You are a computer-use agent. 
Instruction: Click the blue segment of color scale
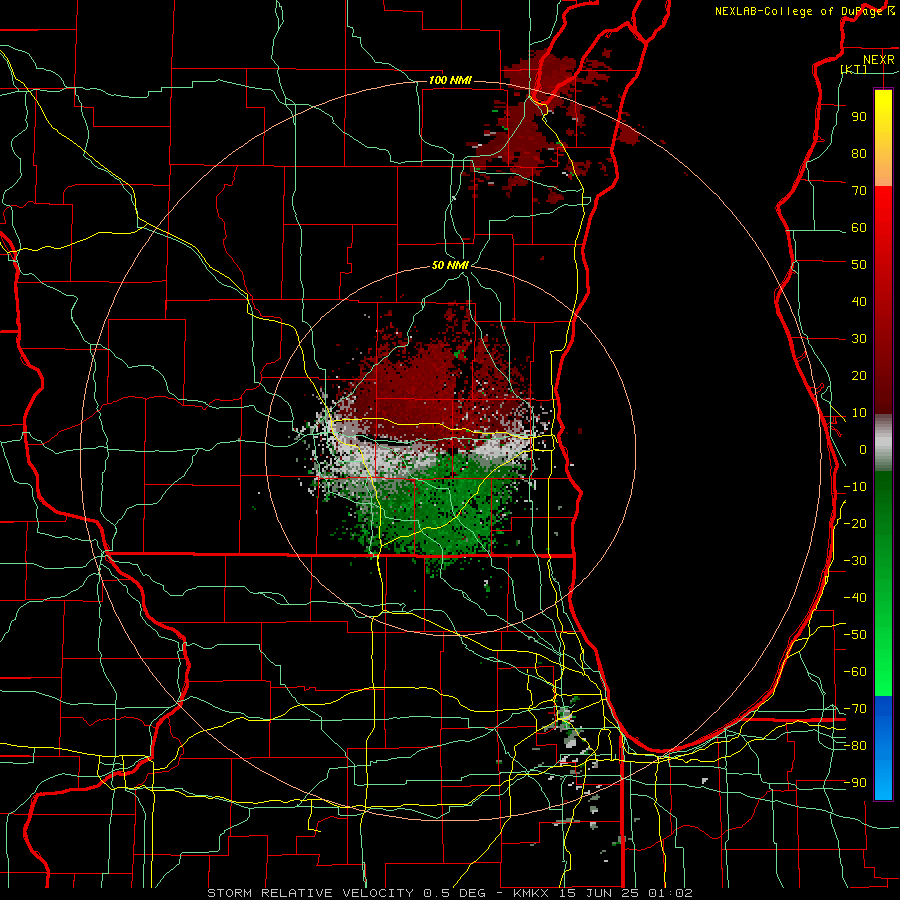[x=883, y=747]
